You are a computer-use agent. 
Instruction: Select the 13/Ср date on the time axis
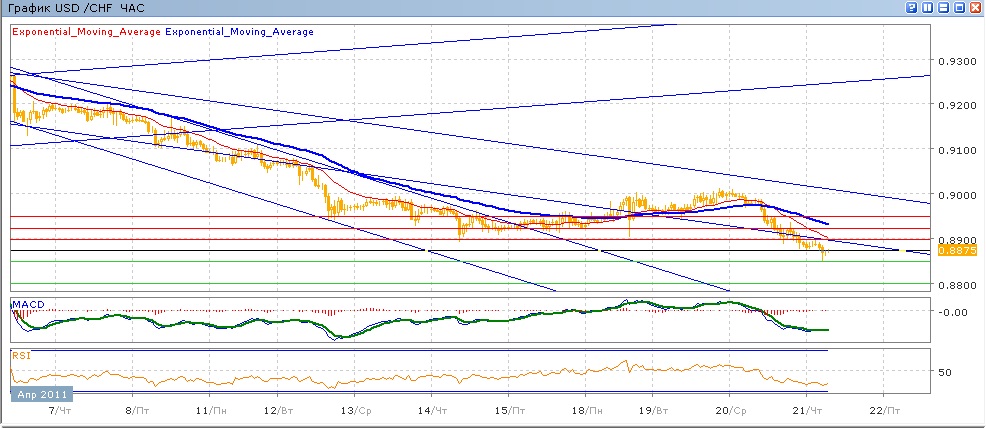(x=357, y=410)
